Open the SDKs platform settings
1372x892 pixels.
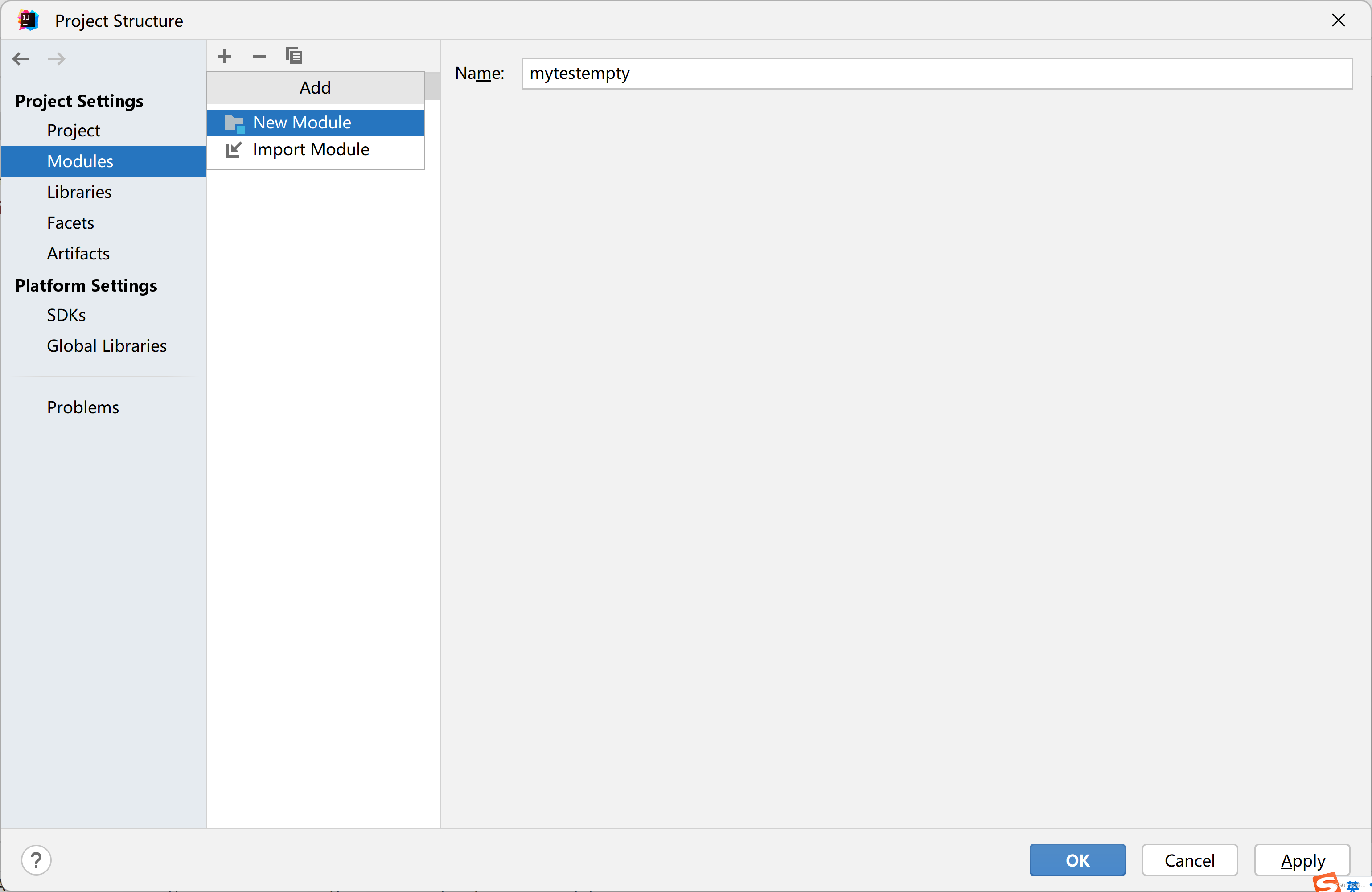pos(66,315)
